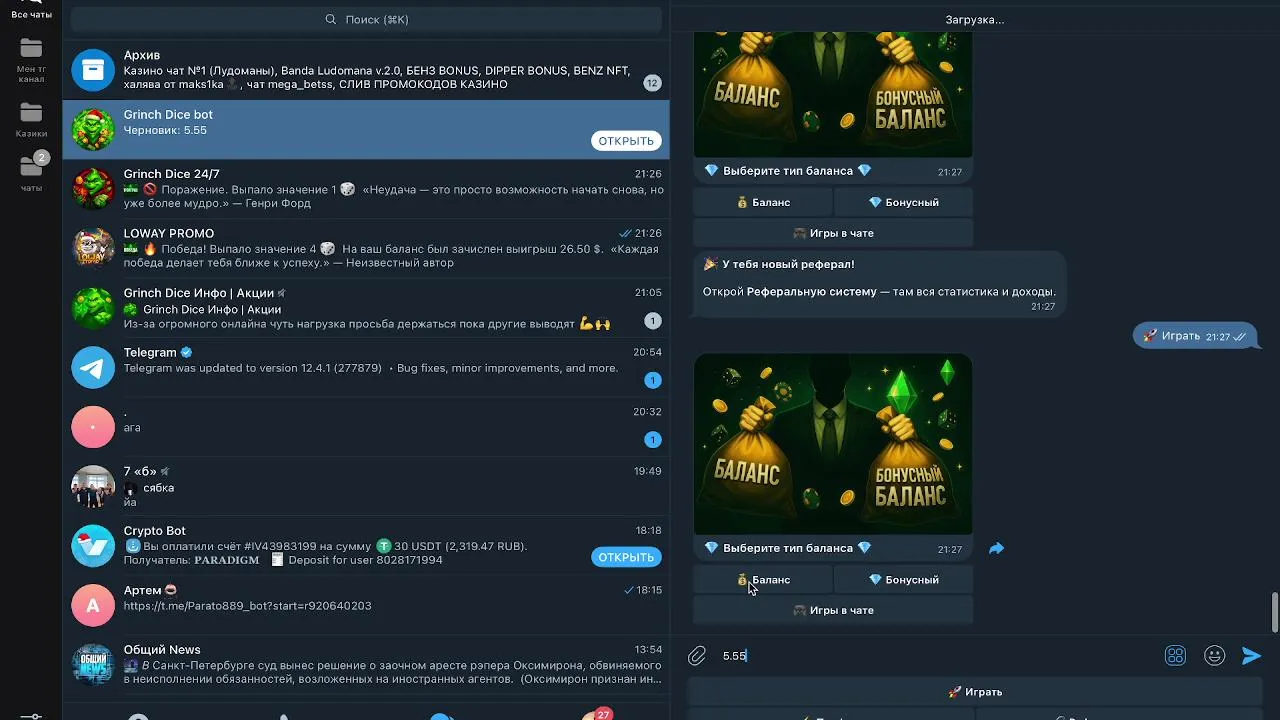Open the Telegram official chat
This screenshot has width=1280, height=720.
point(366,367)
